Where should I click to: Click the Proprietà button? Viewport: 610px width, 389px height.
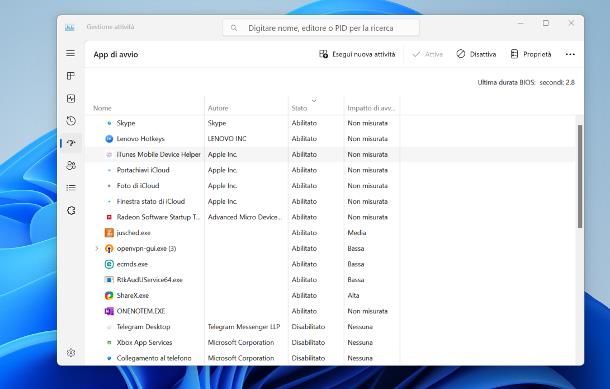(531, 54)
